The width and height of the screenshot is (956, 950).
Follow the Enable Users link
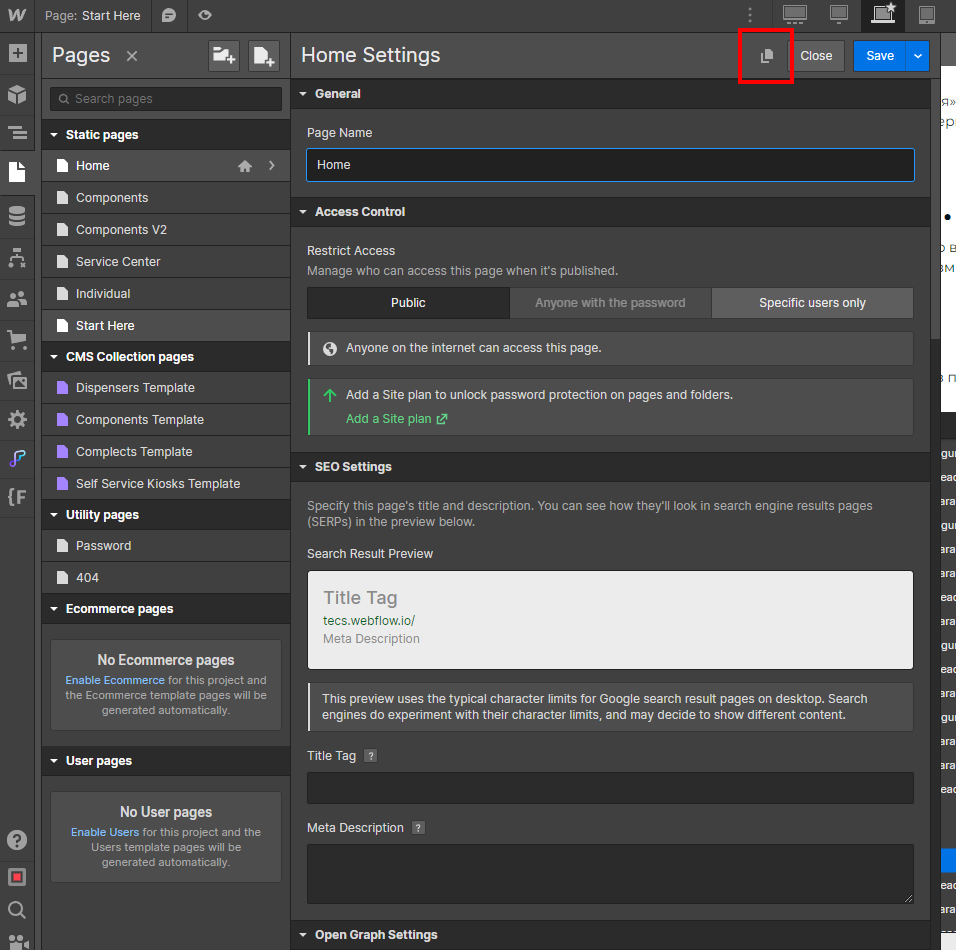(105, 832)
